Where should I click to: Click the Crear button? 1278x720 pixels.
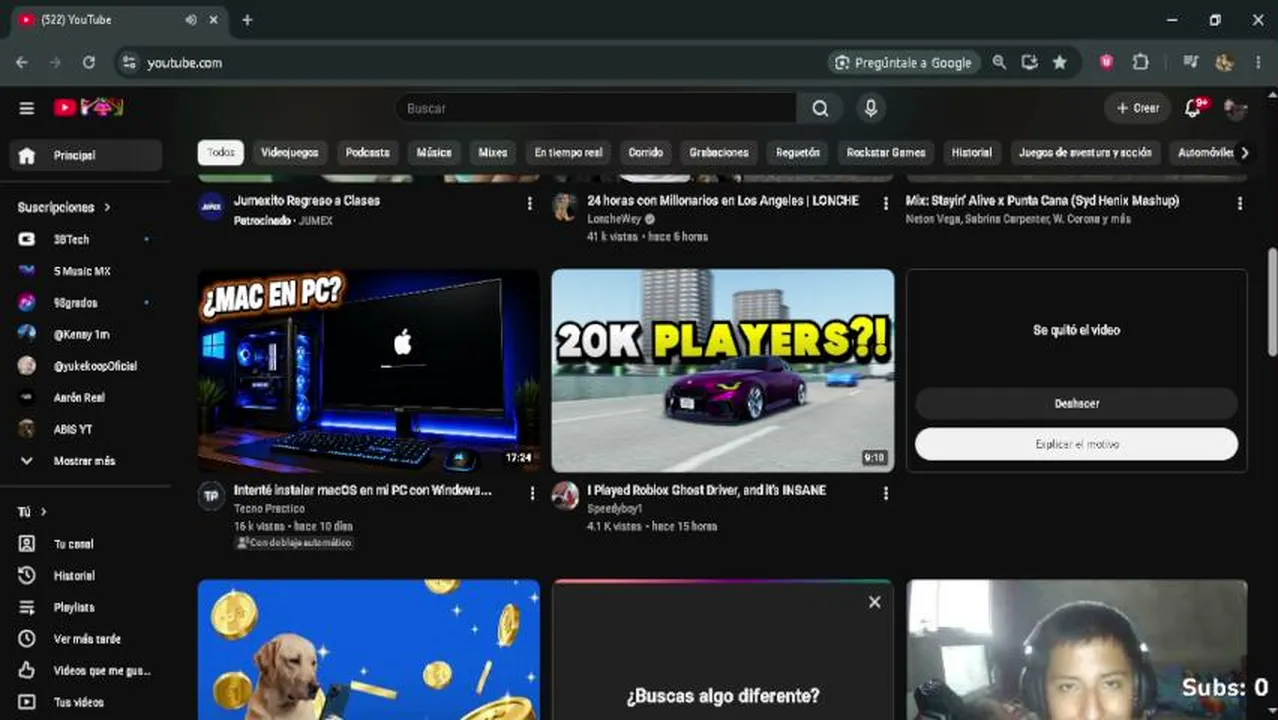(x=1137, y=108)
